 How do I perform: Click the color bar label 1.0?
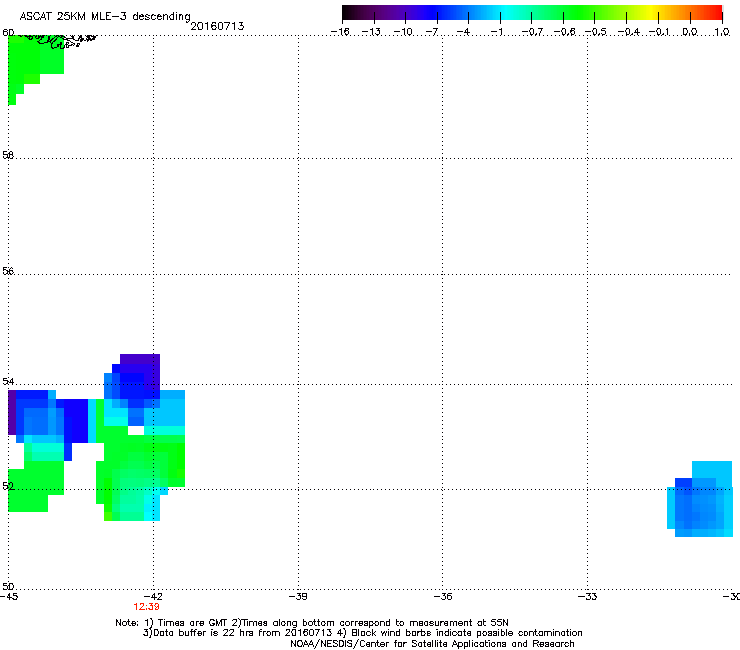[x=722, y=32]
